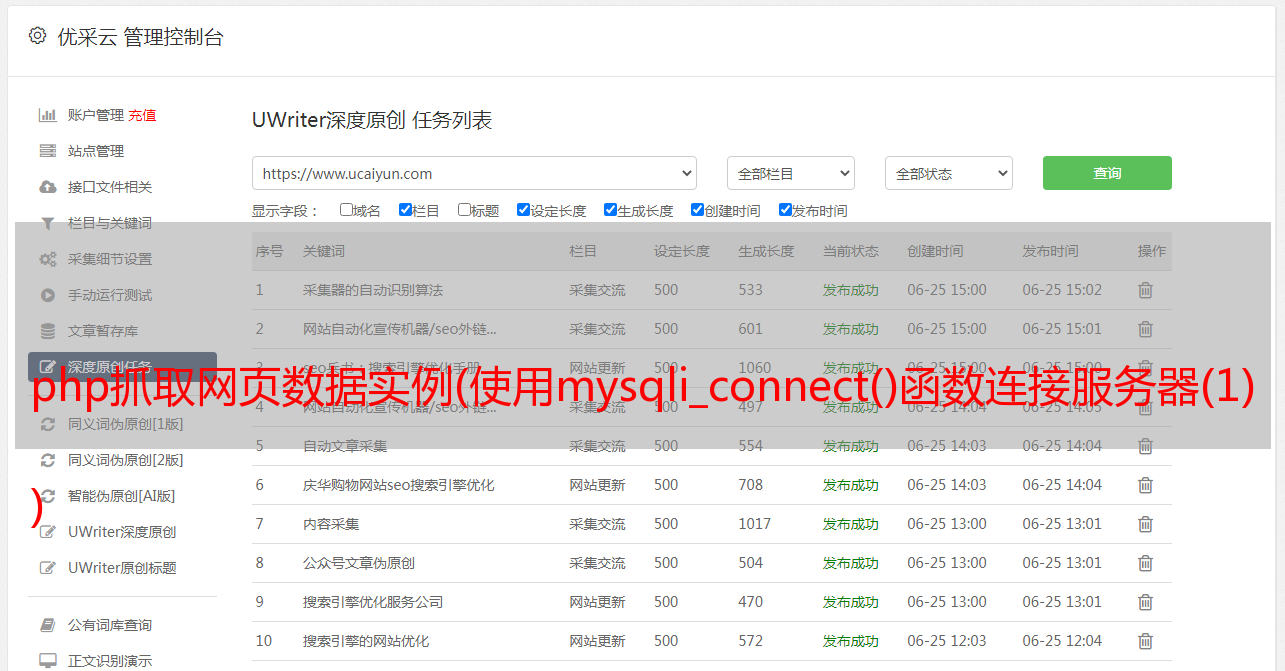Click the 发布时间 column header

1050,251
